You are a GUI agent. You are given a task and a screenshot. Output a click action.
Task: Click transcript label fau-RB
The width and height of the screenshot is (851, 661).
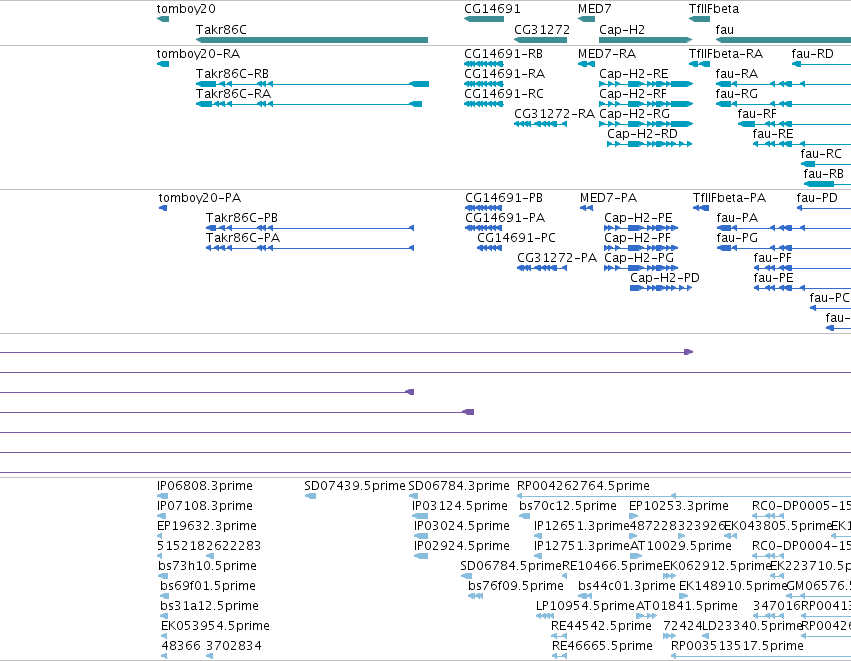click(823, 174)
